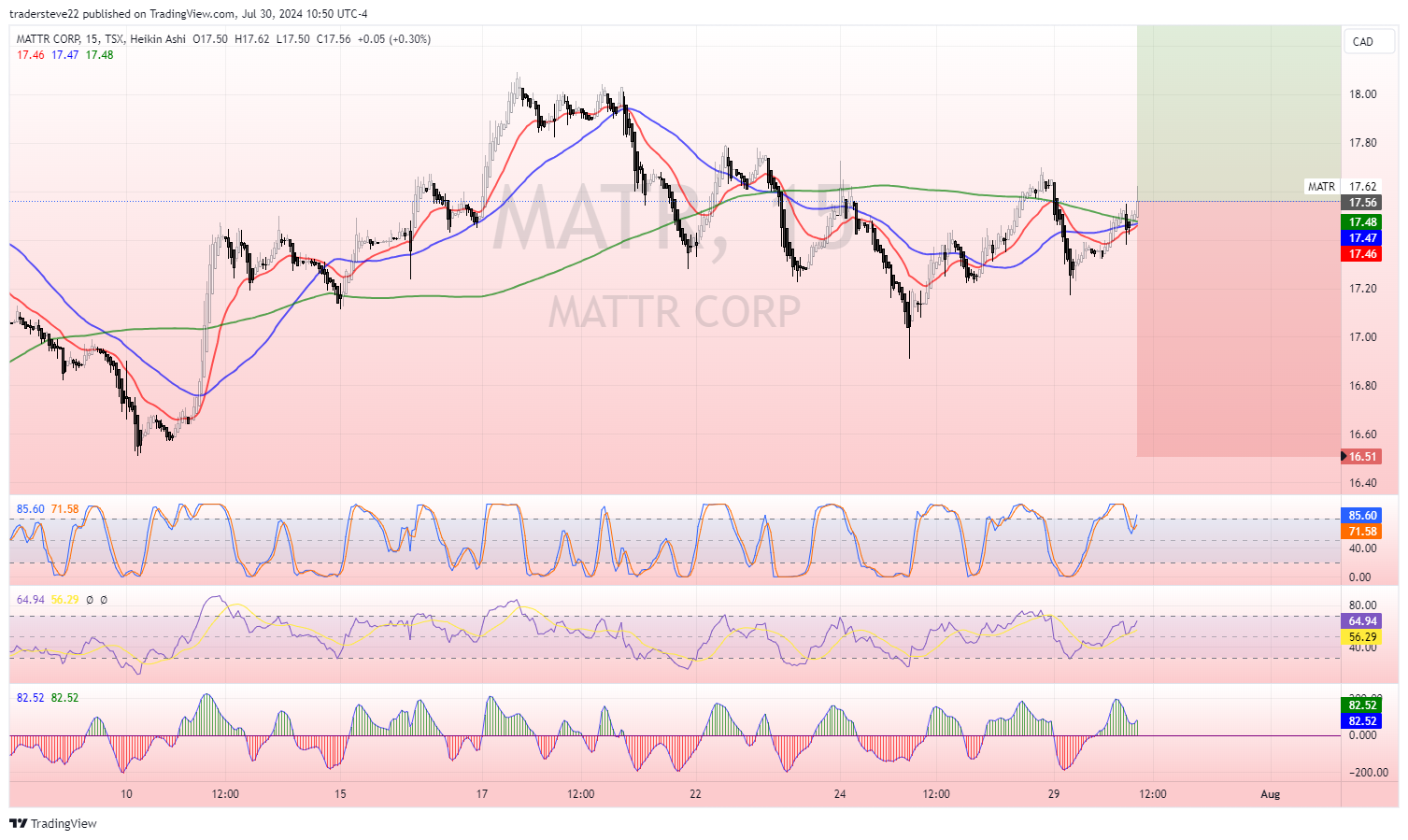
Task: Click the red 17.46 moving average legend value
Action: (x=31, y=55)
